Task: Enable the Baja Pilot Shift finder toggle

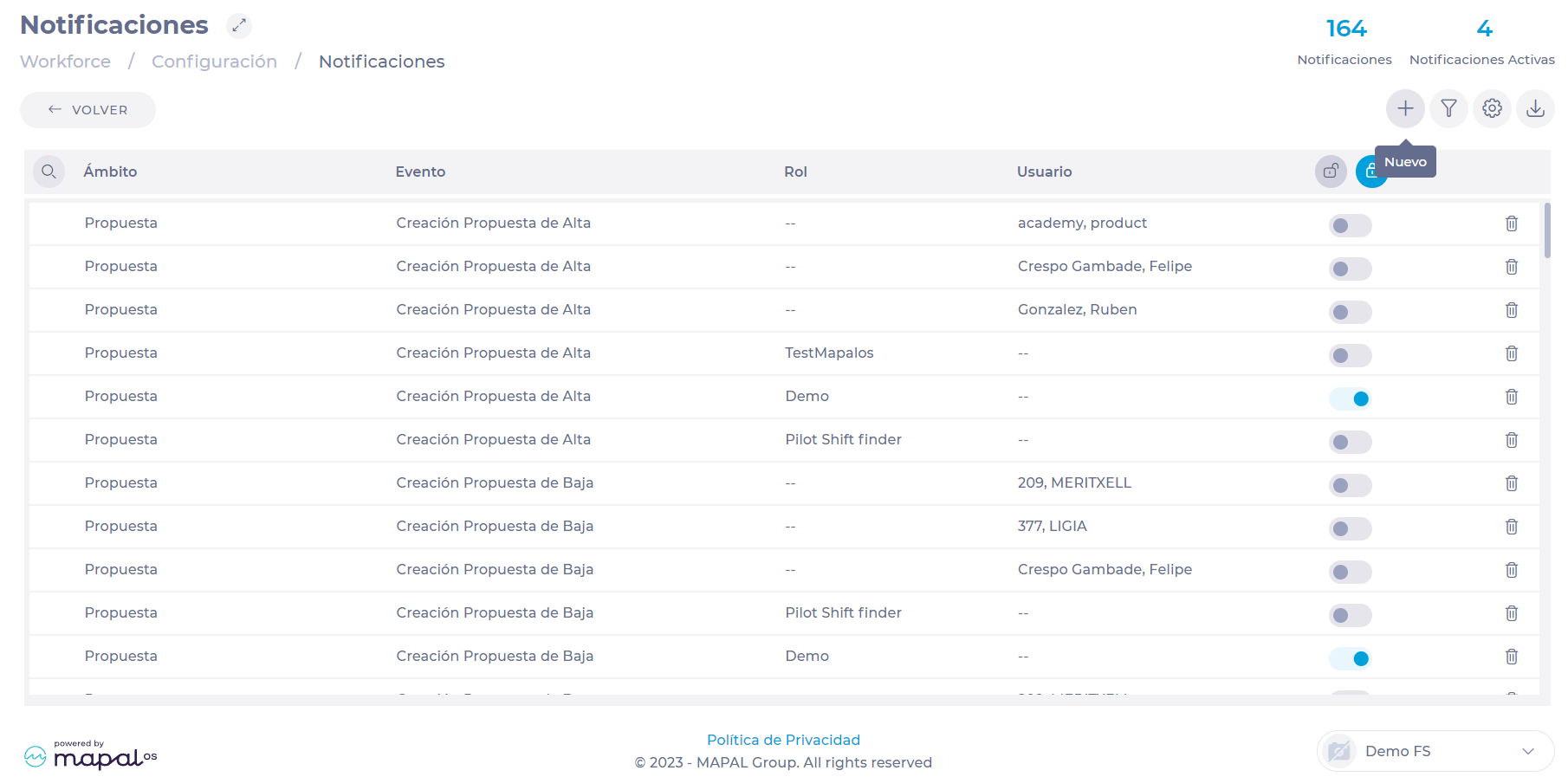Action: tap(1351, 615)
